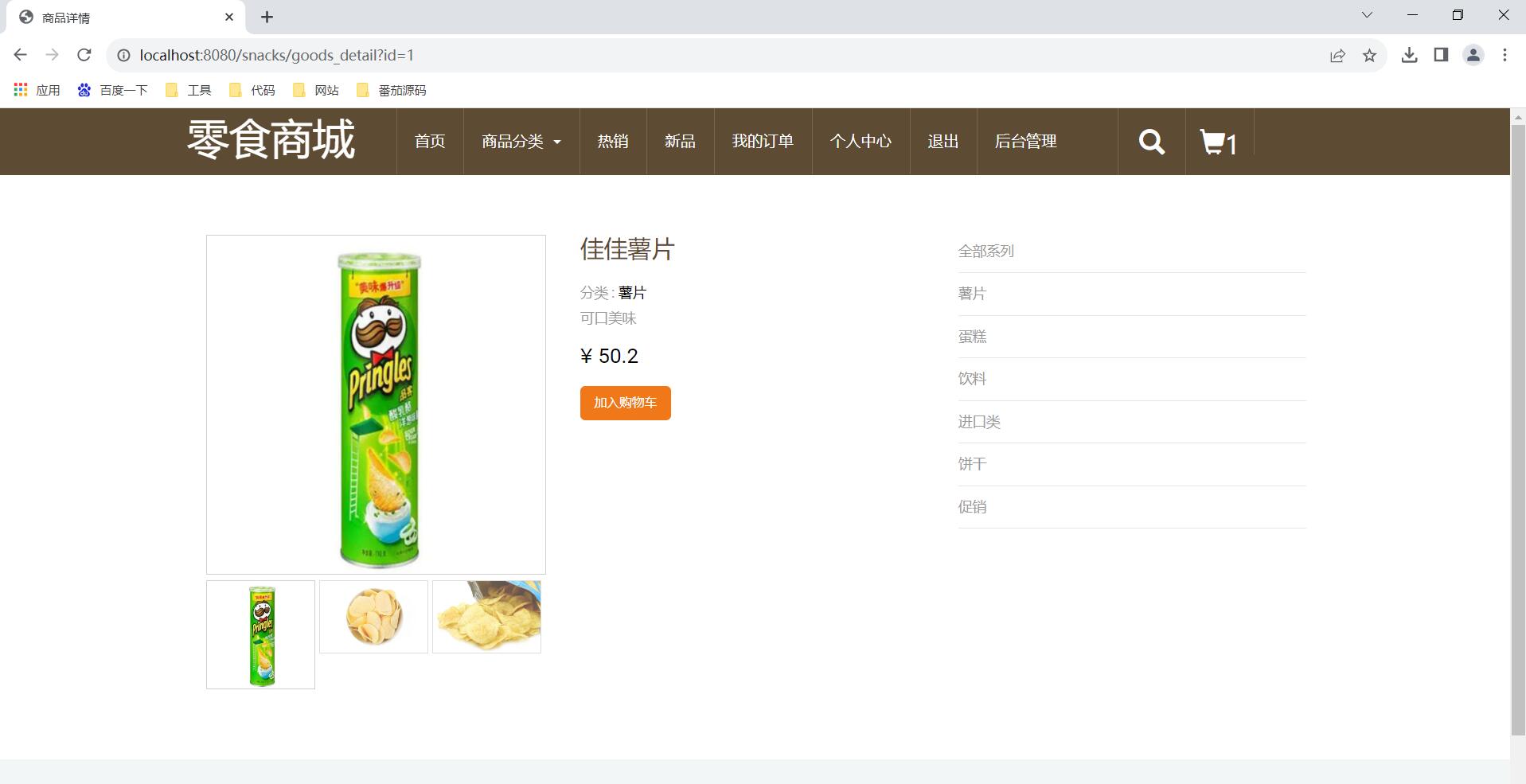Screen dimensions: 1526x784
Task: Click the Pringles can thumbnail
Action: [261, 634]
